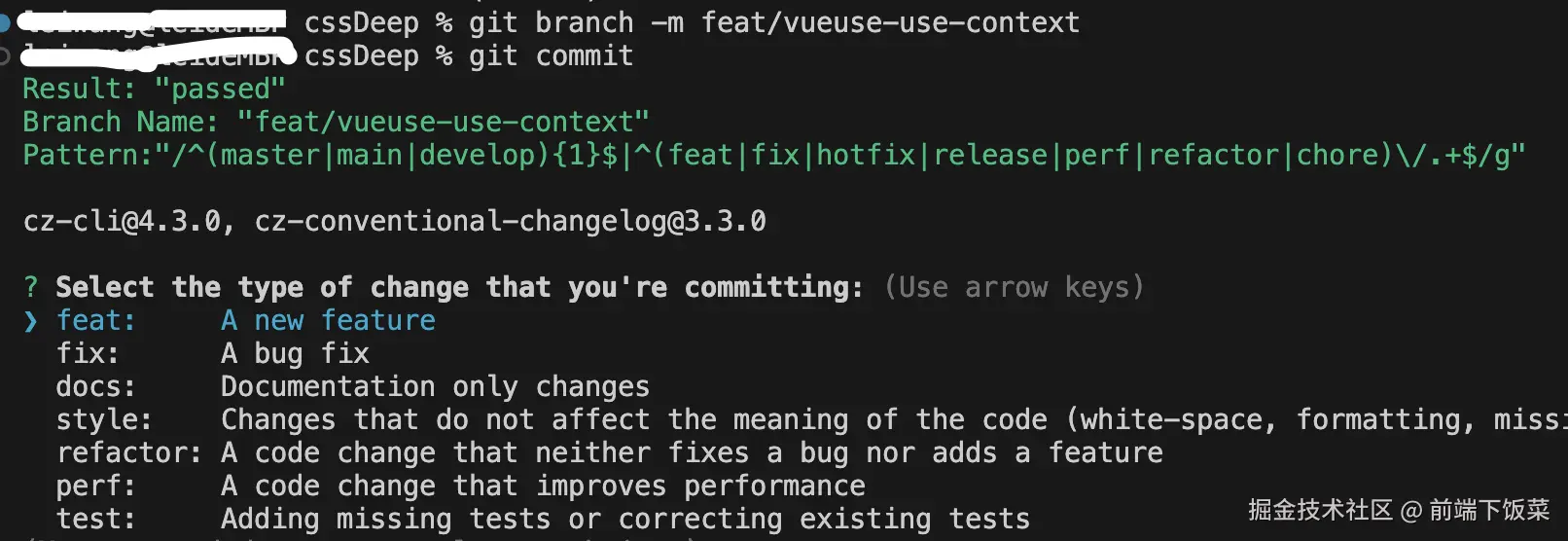Viewport: 1568px width, 541px height.
Task: Click the cz-conventional-changelog@3.3.0 text
Action: [x=510, y=221]
